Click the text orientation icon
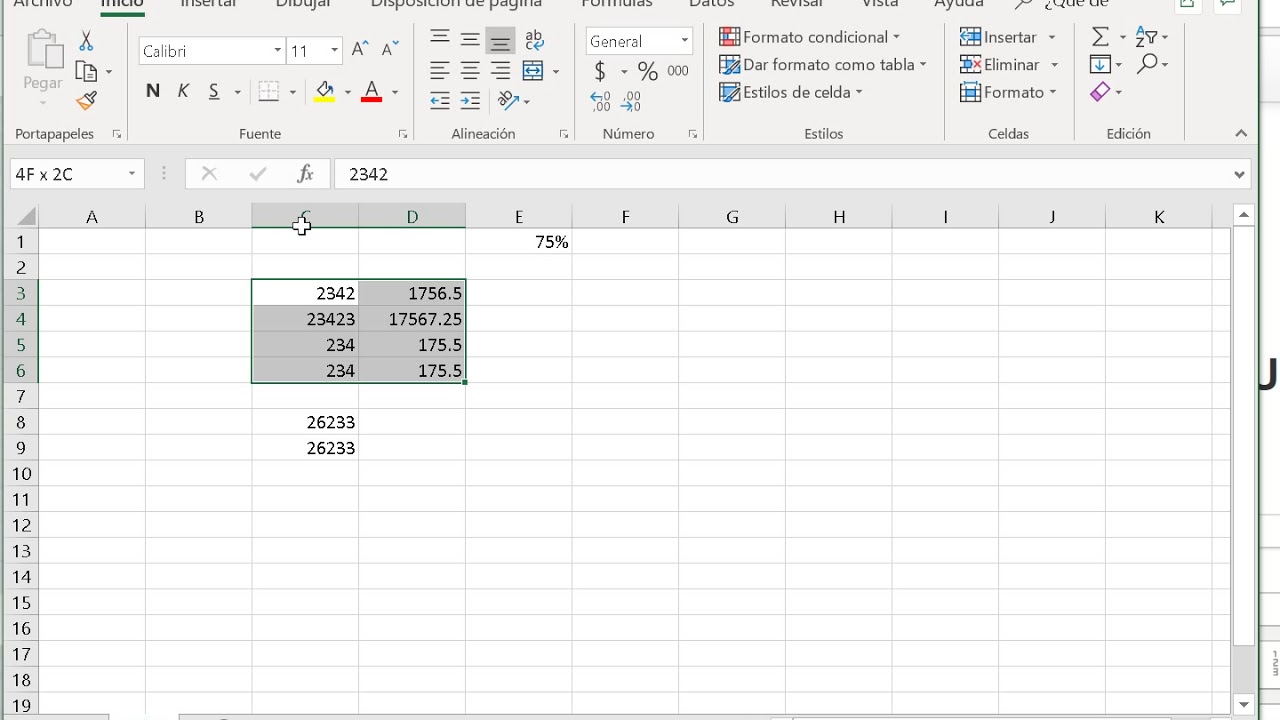Screen dimensions: 1280x720 [x=508, y=100]
